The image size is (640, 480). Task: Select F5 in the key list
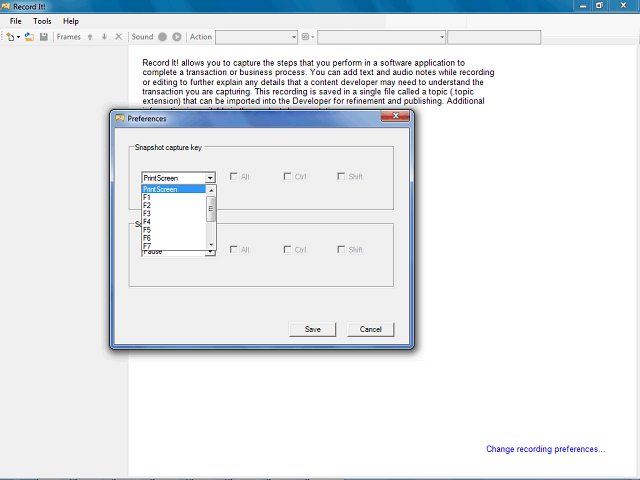click(x=173, y=230)
